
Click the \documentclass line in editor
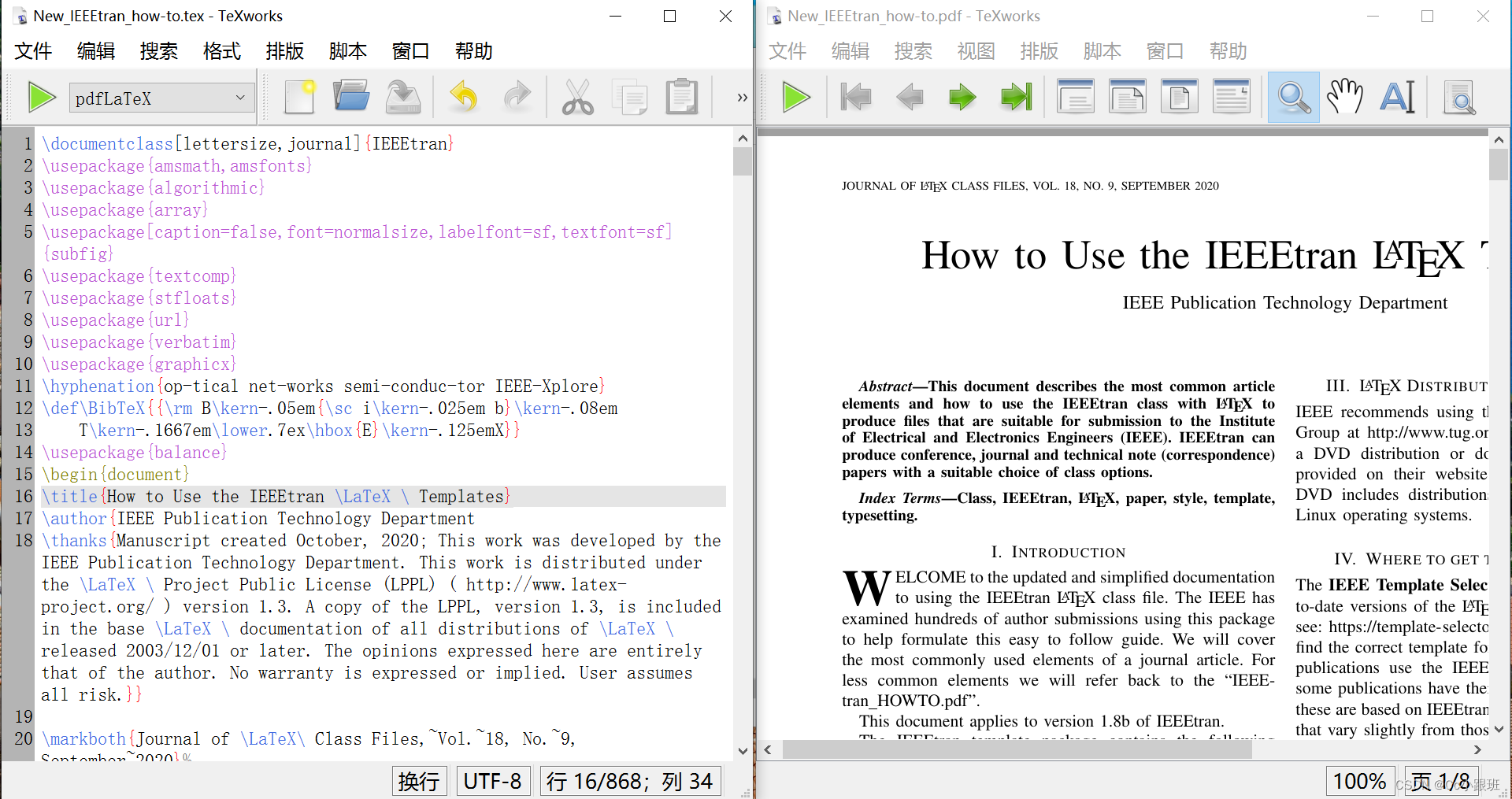248,144
